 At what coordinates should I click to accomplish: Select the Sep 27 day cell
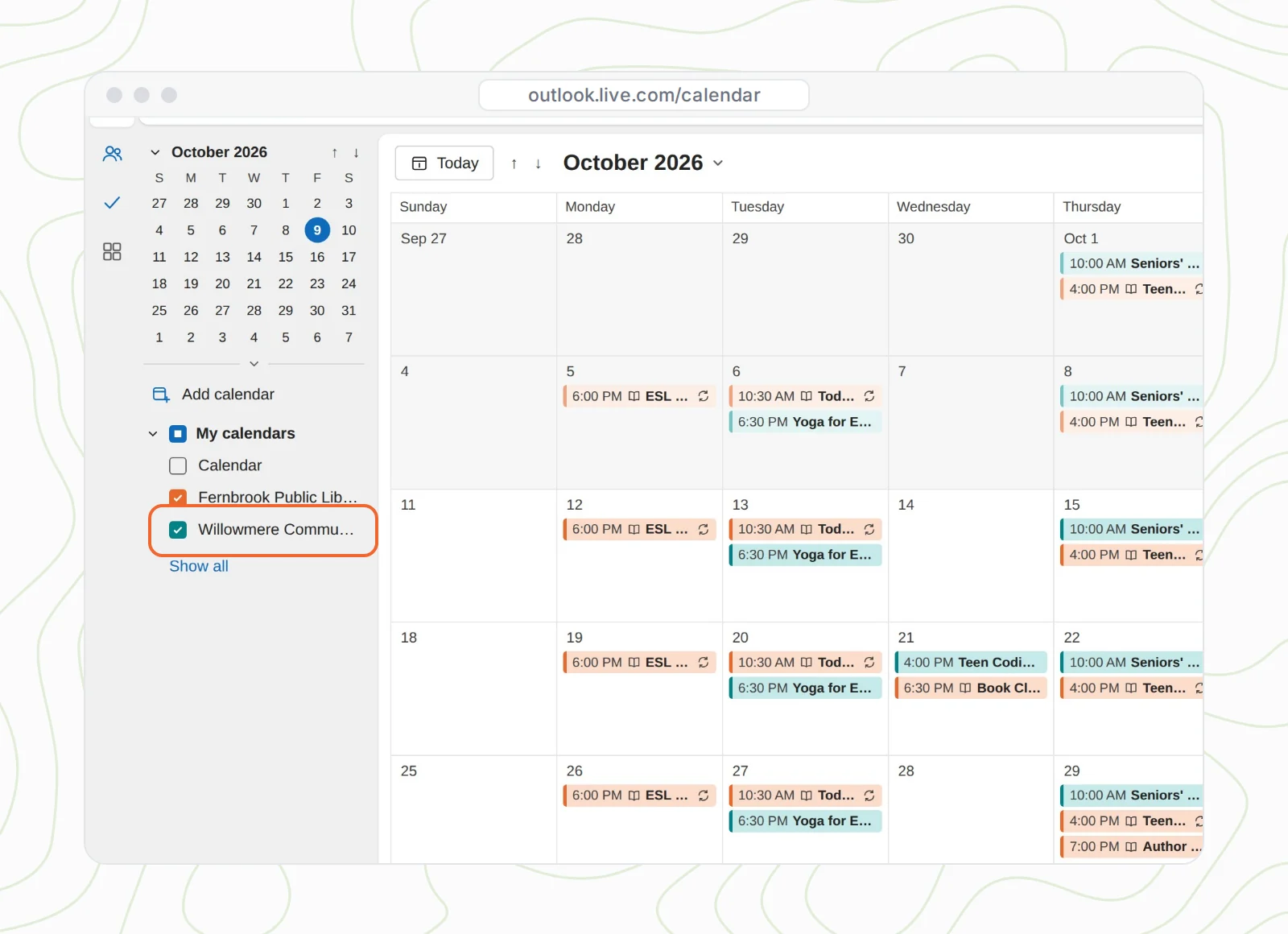(473, 290)
